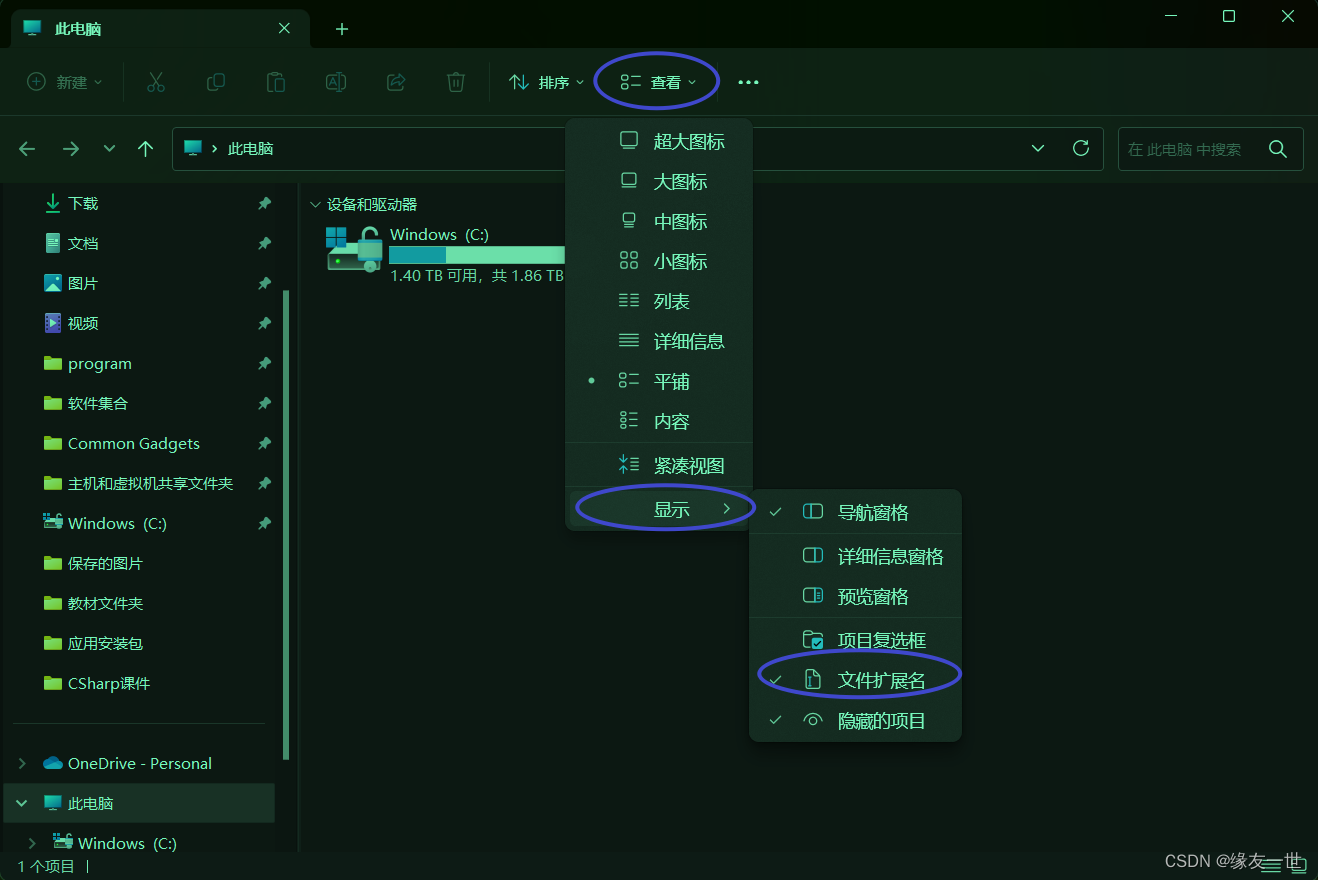Toggle 详细信息窗格 option
Image resolution: width=1318 pixels, height=880 pixels.
(x=855, y=556)
